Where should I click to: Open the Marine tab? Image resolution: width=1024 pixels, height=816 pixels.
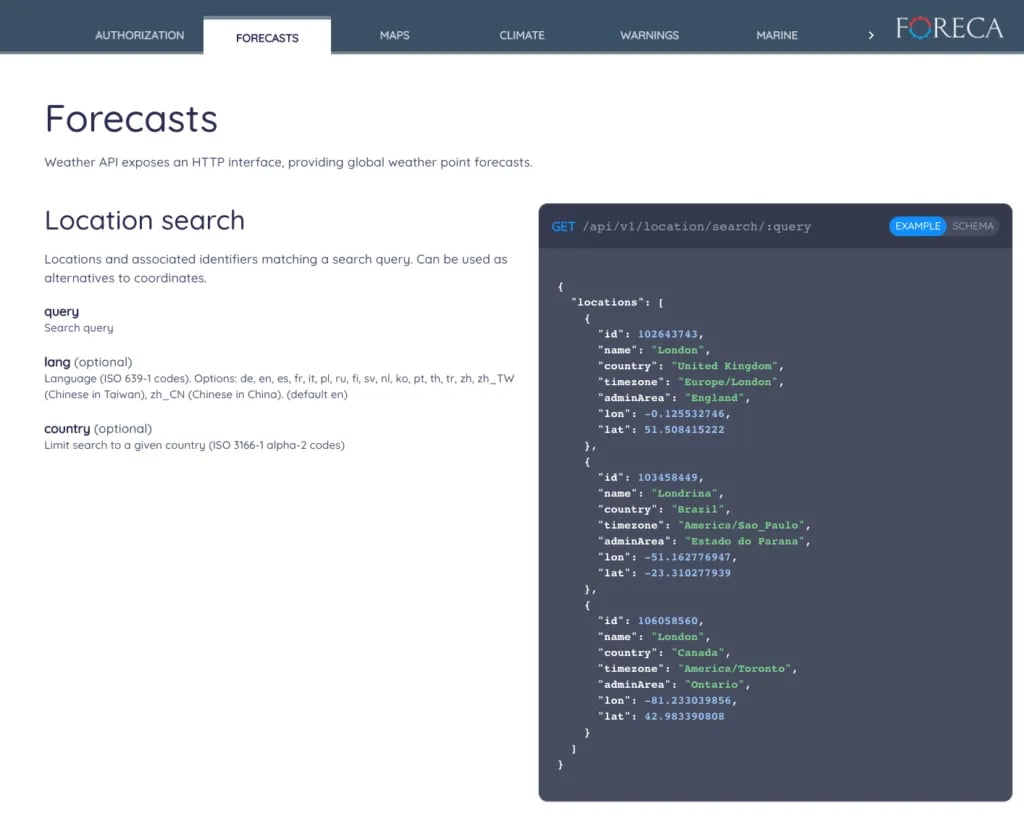(x=776, y=35)
